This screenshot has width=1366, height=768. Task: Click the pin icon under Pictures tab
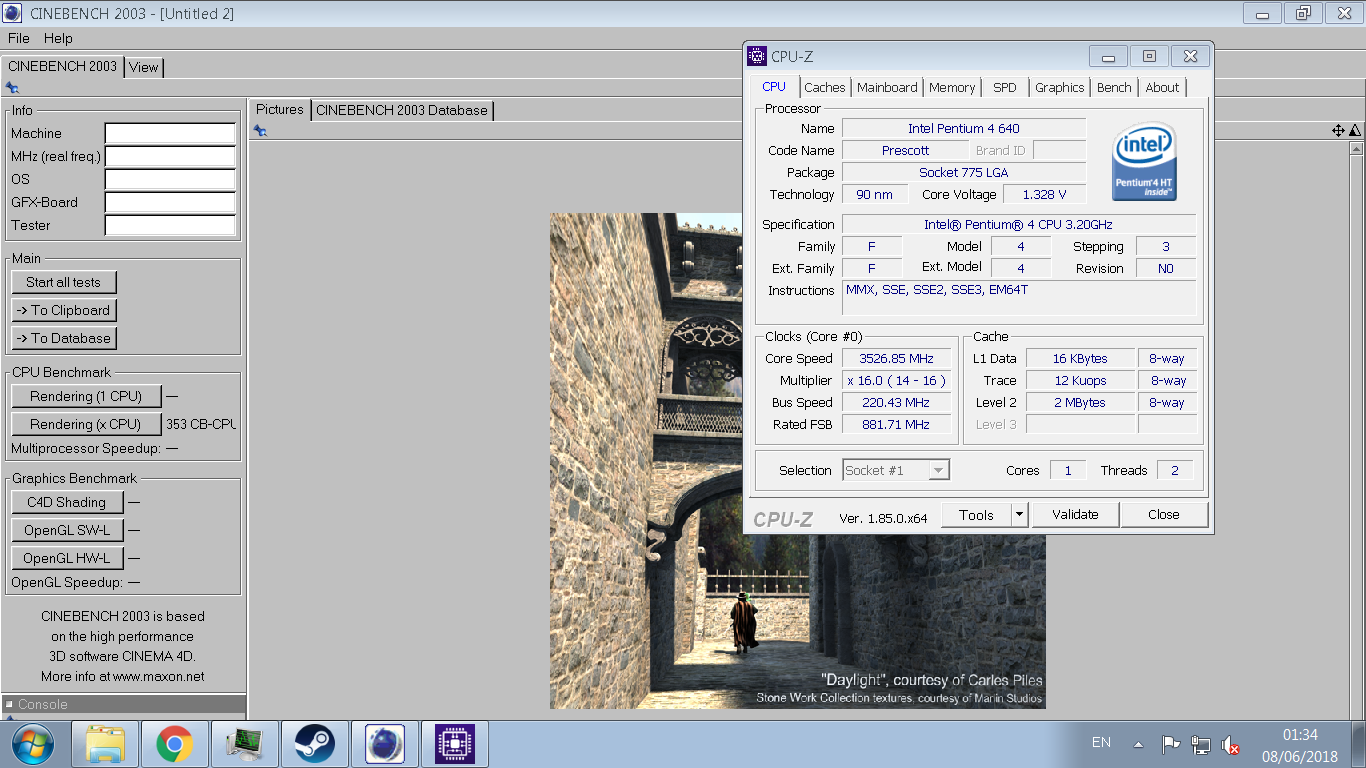pos(260,131)
